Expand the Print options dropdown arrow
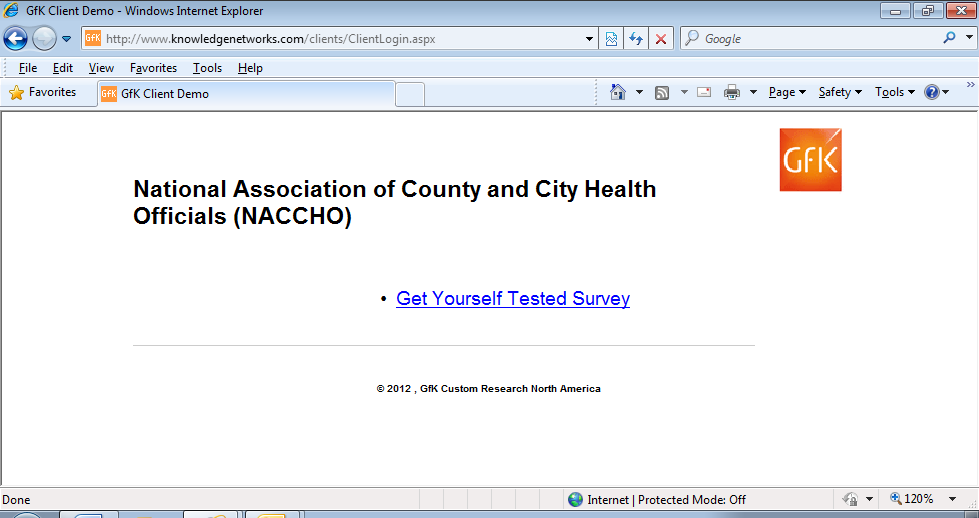979x518 pixels. [x=753, y=92]
